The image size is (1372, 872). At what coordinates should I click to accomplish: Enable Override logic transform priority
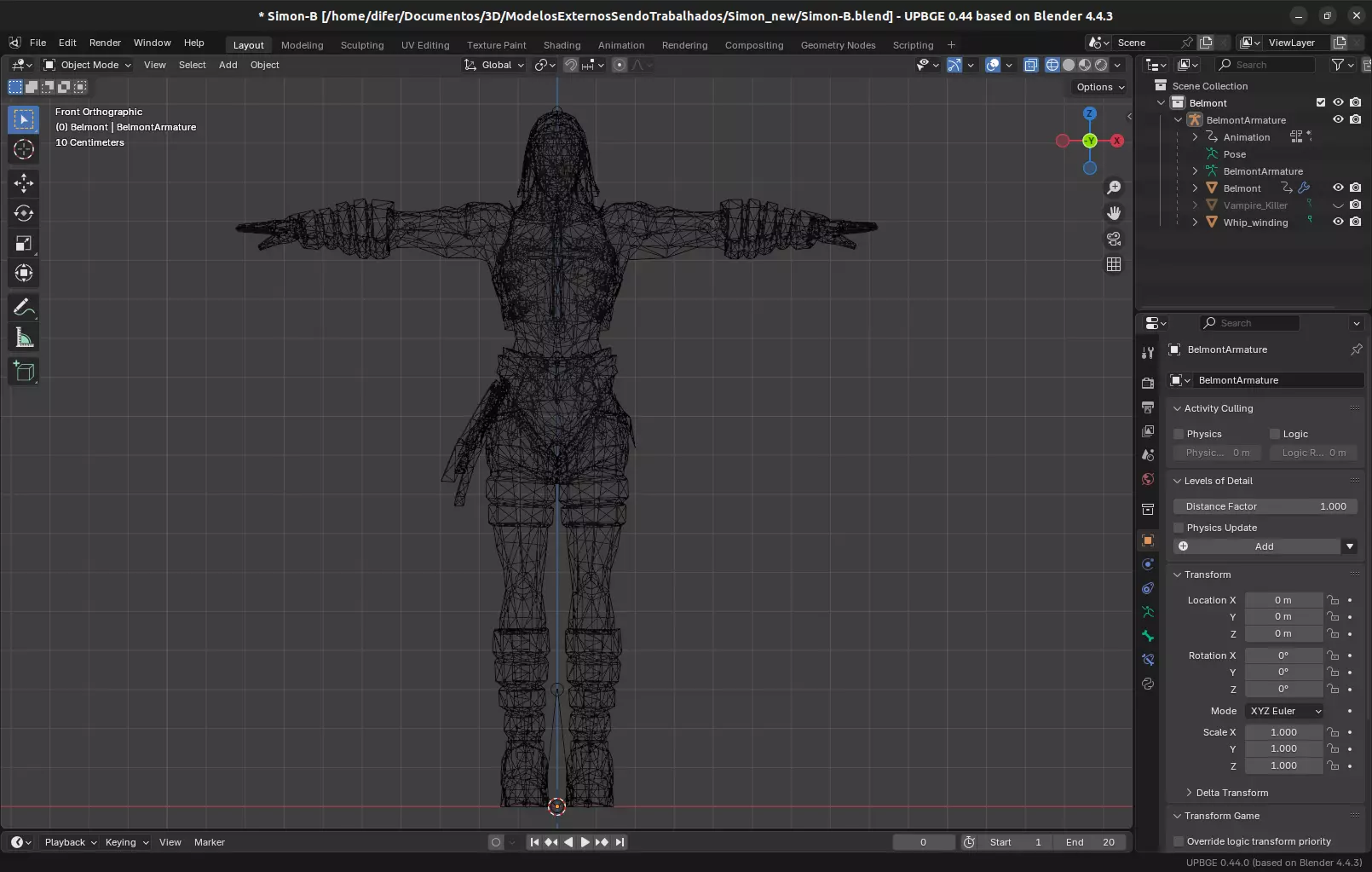click(x=1179, y=841)
